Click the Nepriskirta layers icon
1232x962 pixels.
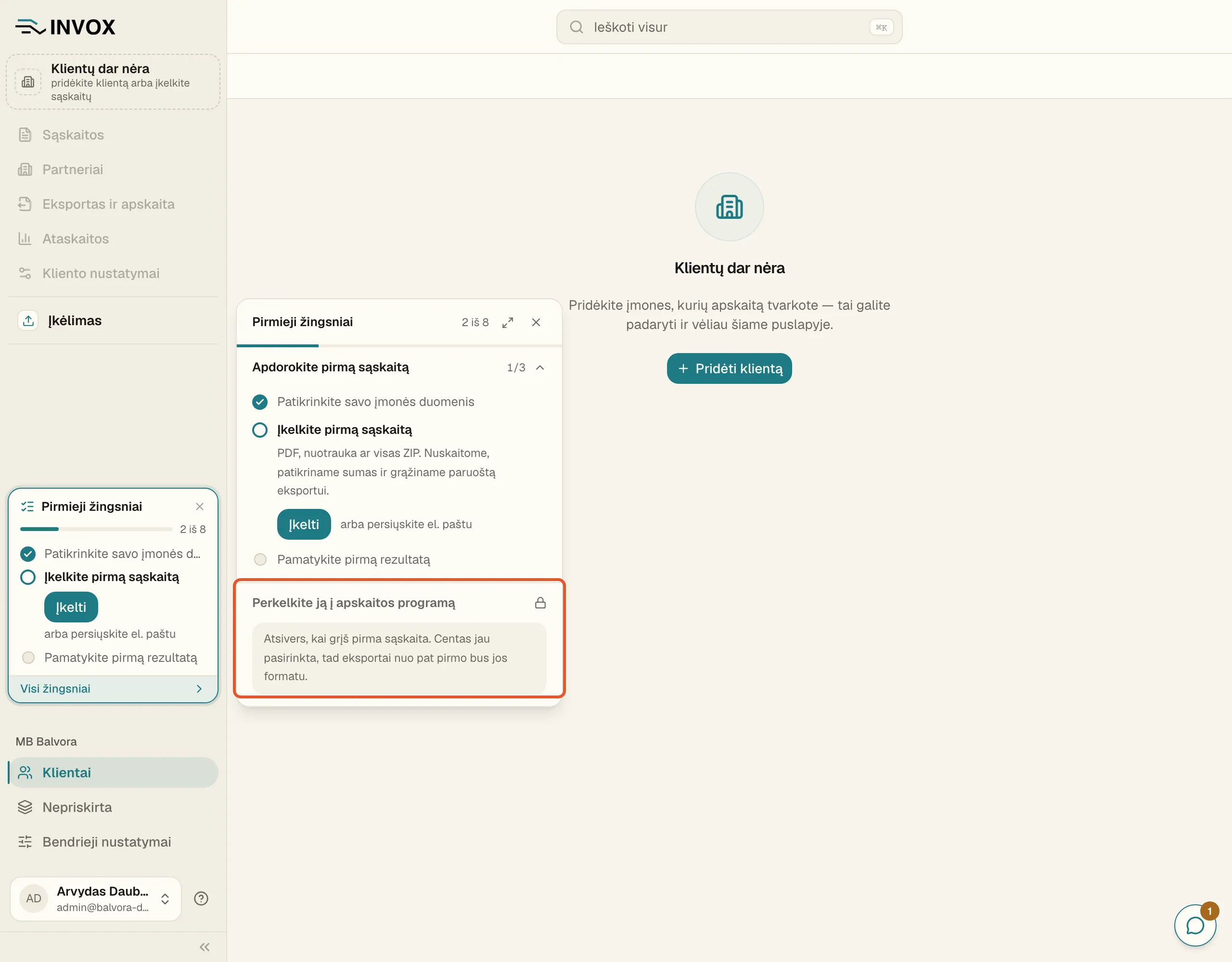pyautogui.click(x=25, y=808)
